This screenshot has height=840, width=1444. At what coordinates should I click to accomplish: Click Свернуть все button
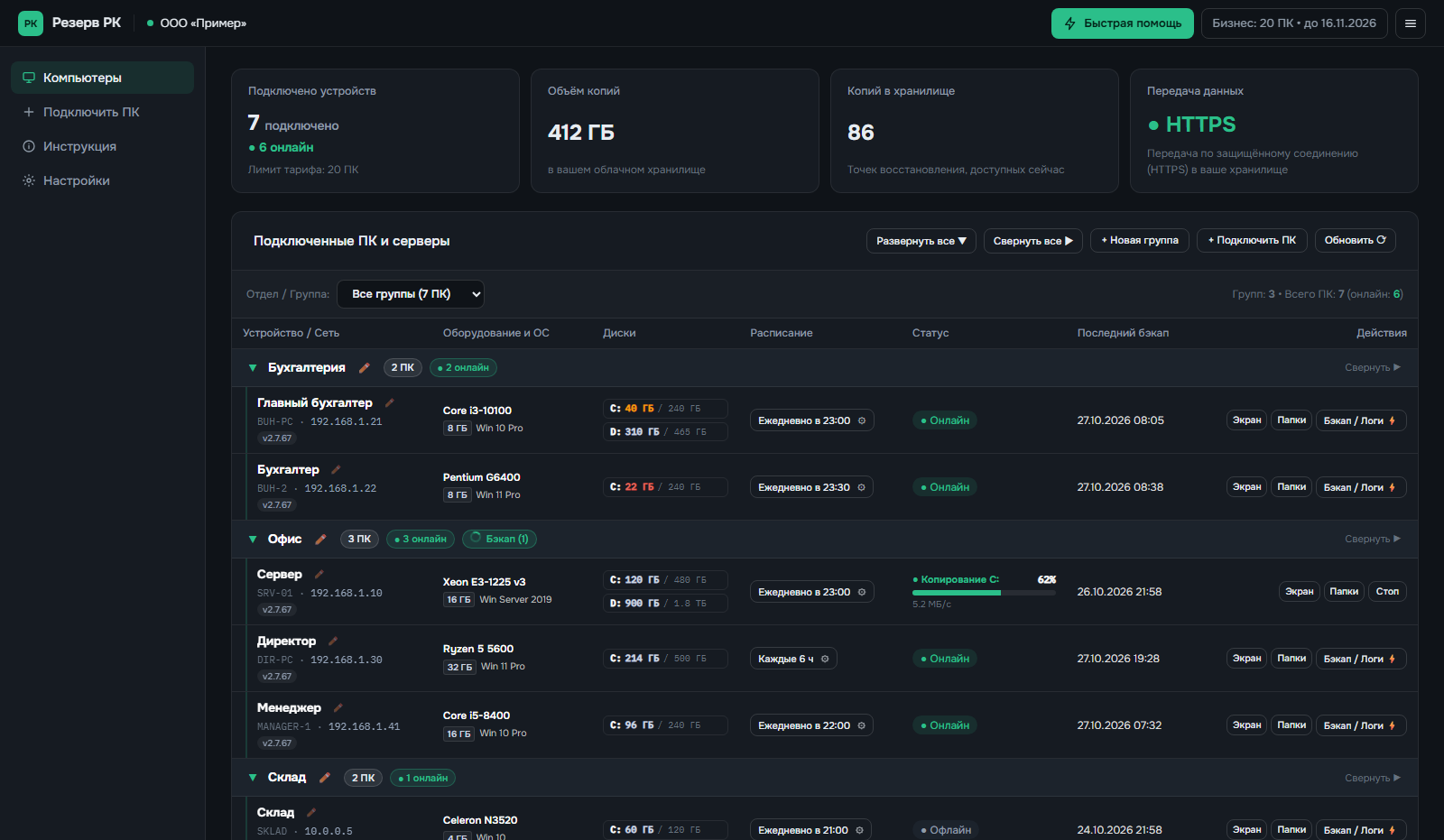tap(1033, 241)
